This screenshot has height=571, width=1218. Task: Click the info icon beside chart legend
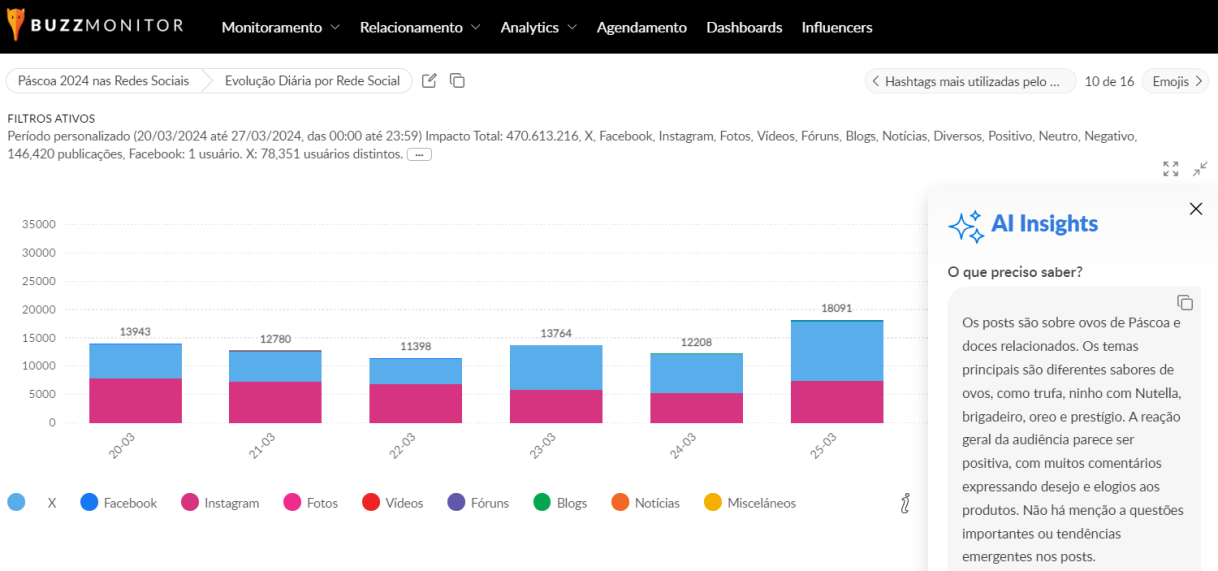pyautogui.click(x=904, y=503)
